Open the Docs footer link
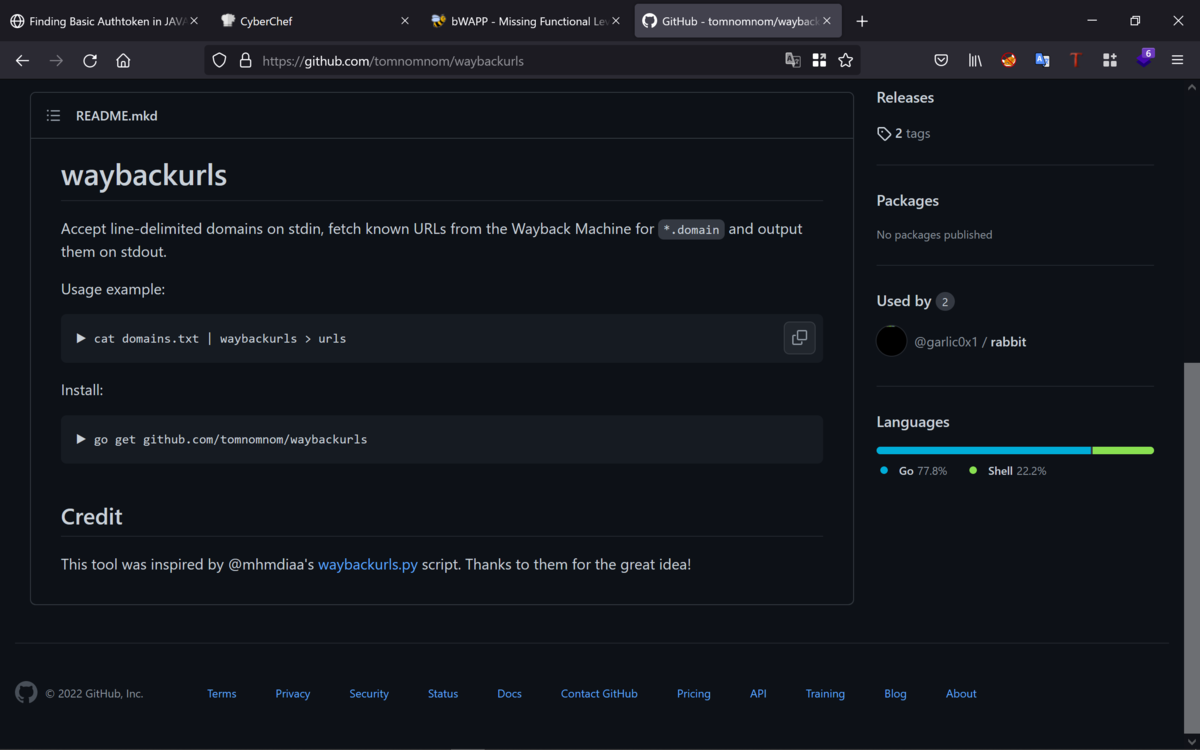The image size is (1200, 750). [x=510, y=693]
